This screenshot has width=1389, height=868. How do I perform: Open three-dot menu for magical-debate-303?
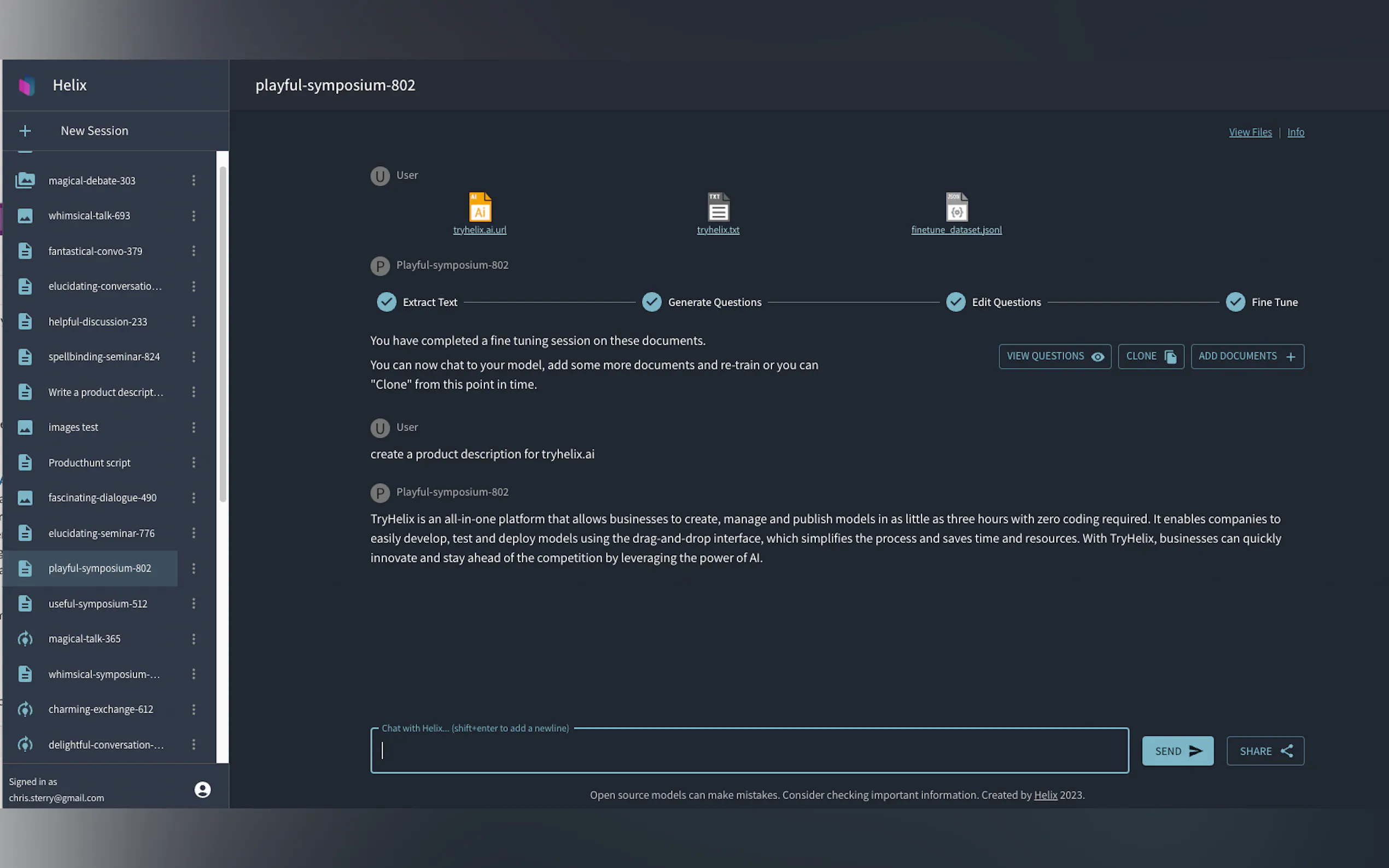tap(194, 180)
